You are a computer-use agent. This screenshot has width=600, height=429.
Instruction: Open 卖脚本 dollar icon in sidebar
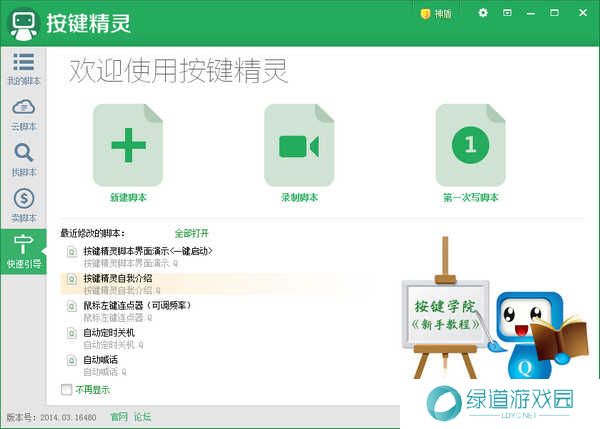tap(23, 206)
